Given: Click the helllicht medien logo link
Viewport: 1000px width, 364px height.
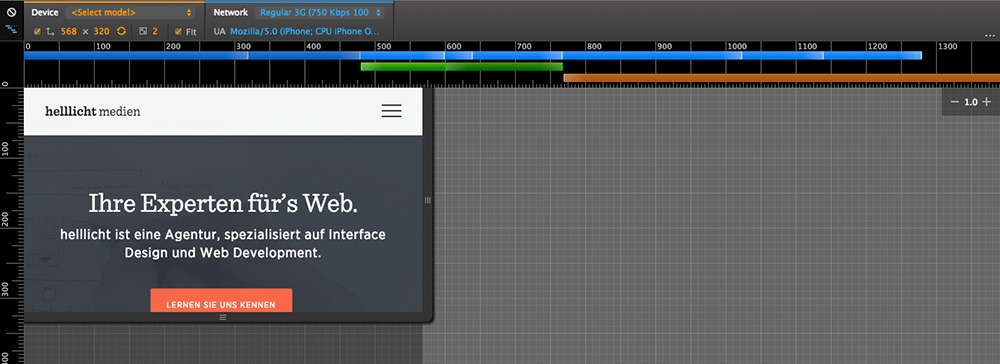Looking at the screenshot, I should click(92, 112).
